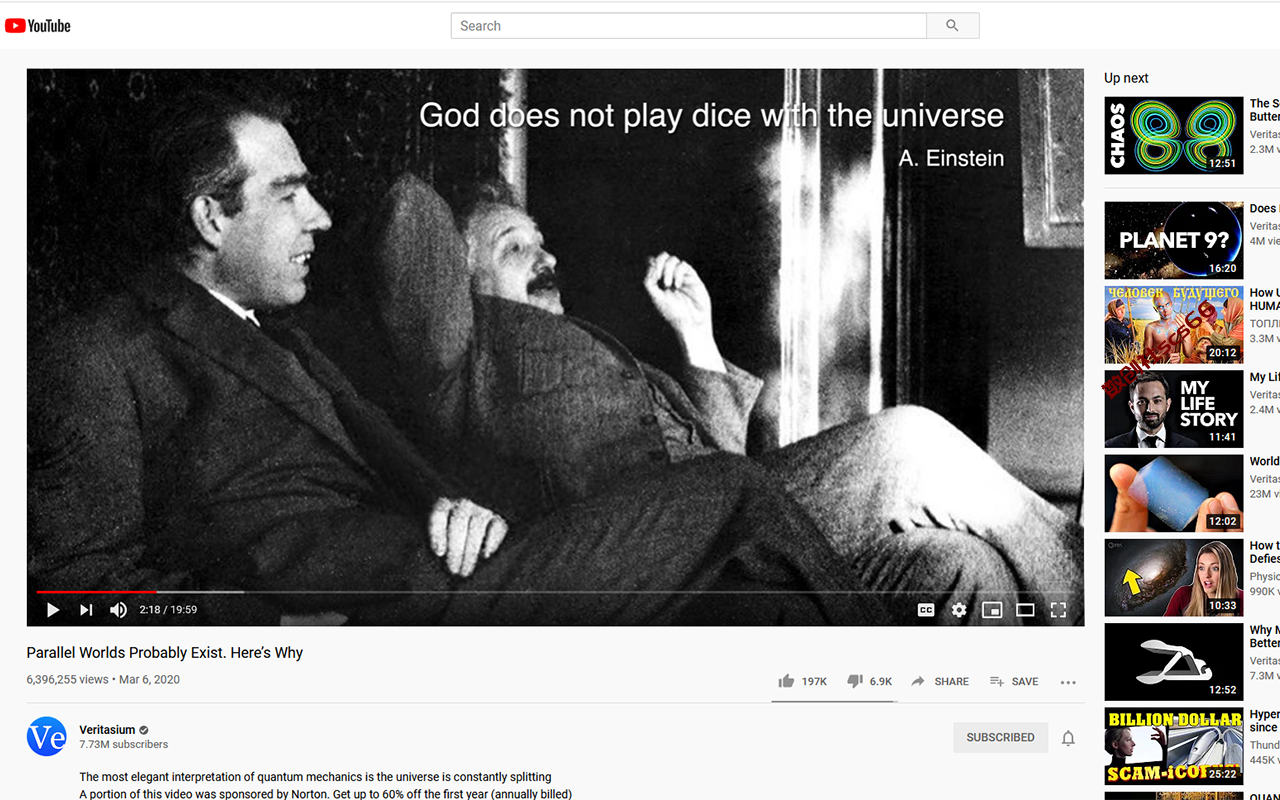Image resolution: width=1280 pixels, height=800 pixels.
Task: Mute the video volume
Action: point(118,610)
